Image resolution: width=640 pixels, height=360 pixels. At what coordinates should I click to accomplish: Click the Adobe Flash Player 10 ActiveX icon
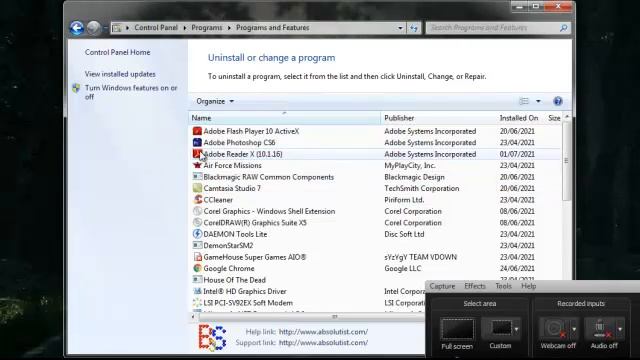point(197,131)
